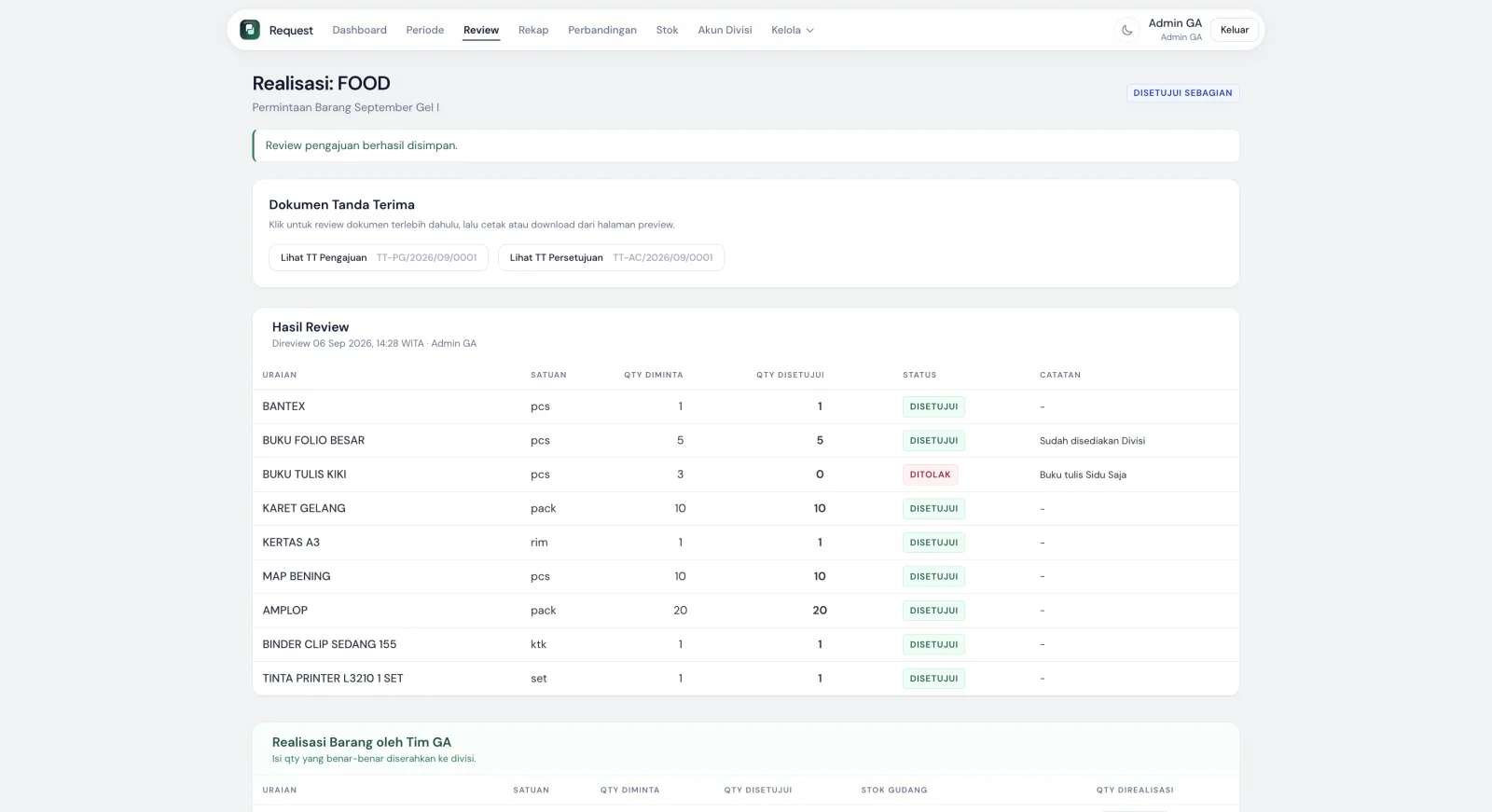Select the Review nav tab

(x=481, y=30)
